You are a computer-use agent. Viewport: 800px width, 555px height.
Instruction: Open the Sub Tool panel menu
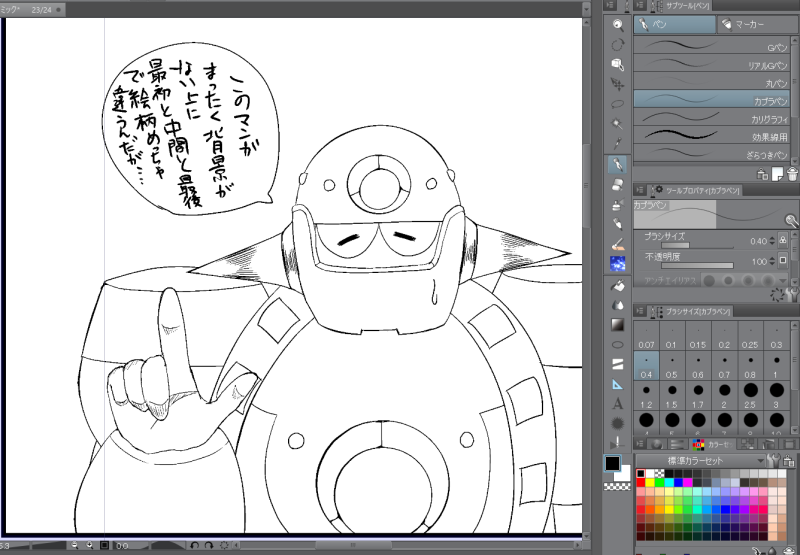coord(640,6)
